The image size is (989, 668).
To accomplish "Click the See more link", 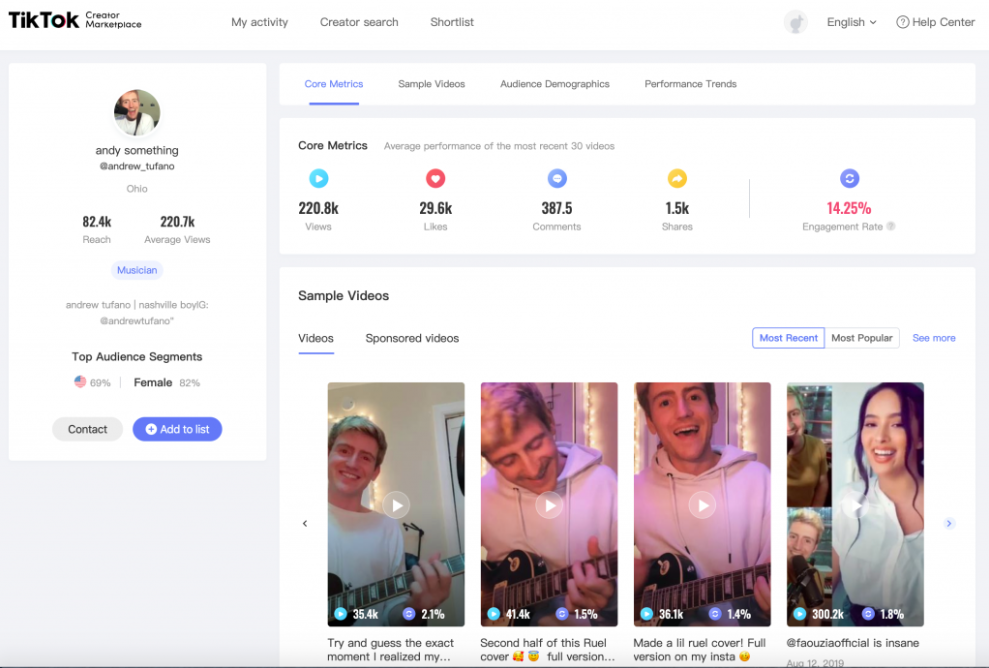I will pyautogui.click(x=933, y=338).
